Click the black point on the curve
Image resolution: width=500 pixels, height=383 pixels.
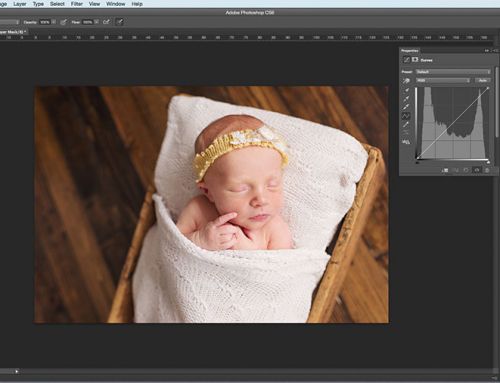[x=417, y=159]
